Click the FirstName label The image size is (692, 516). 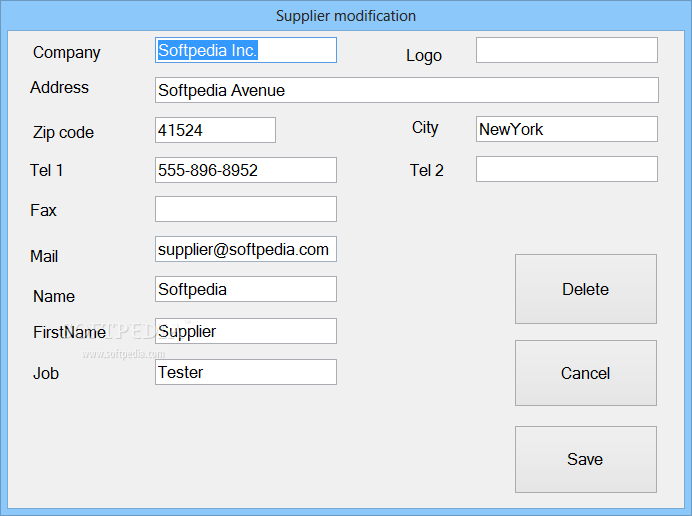(x=69, y=332)
